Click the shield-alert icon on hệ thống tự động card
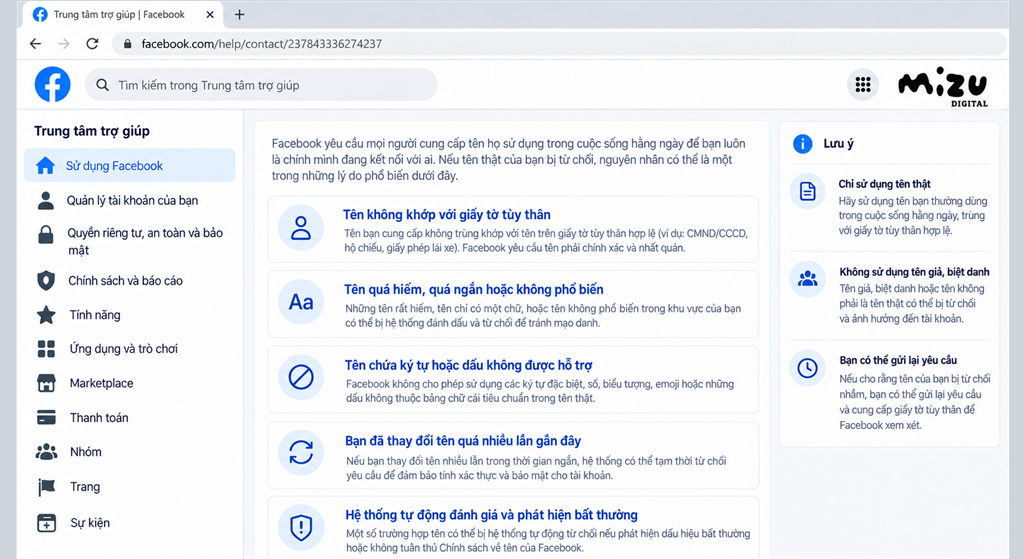This screenshot has width=1024, height=559. [301, 527]
